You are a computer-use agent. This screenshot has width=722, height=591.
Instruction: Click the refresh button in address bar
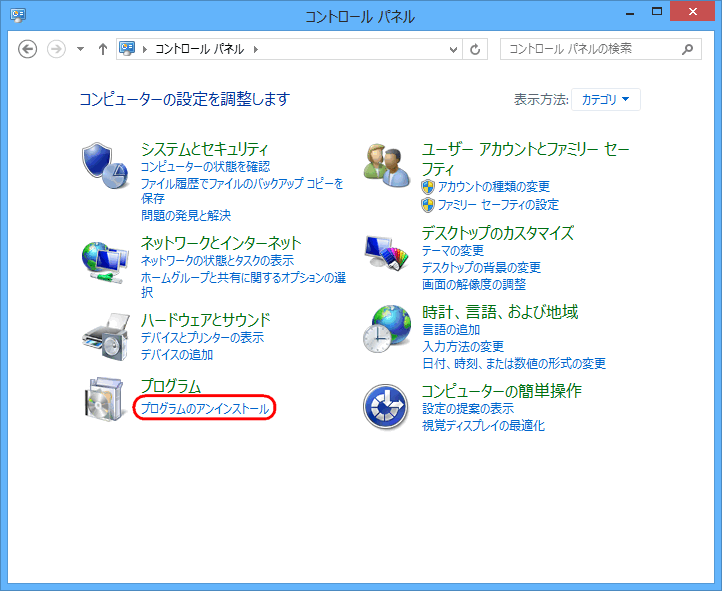pos(475,49)
